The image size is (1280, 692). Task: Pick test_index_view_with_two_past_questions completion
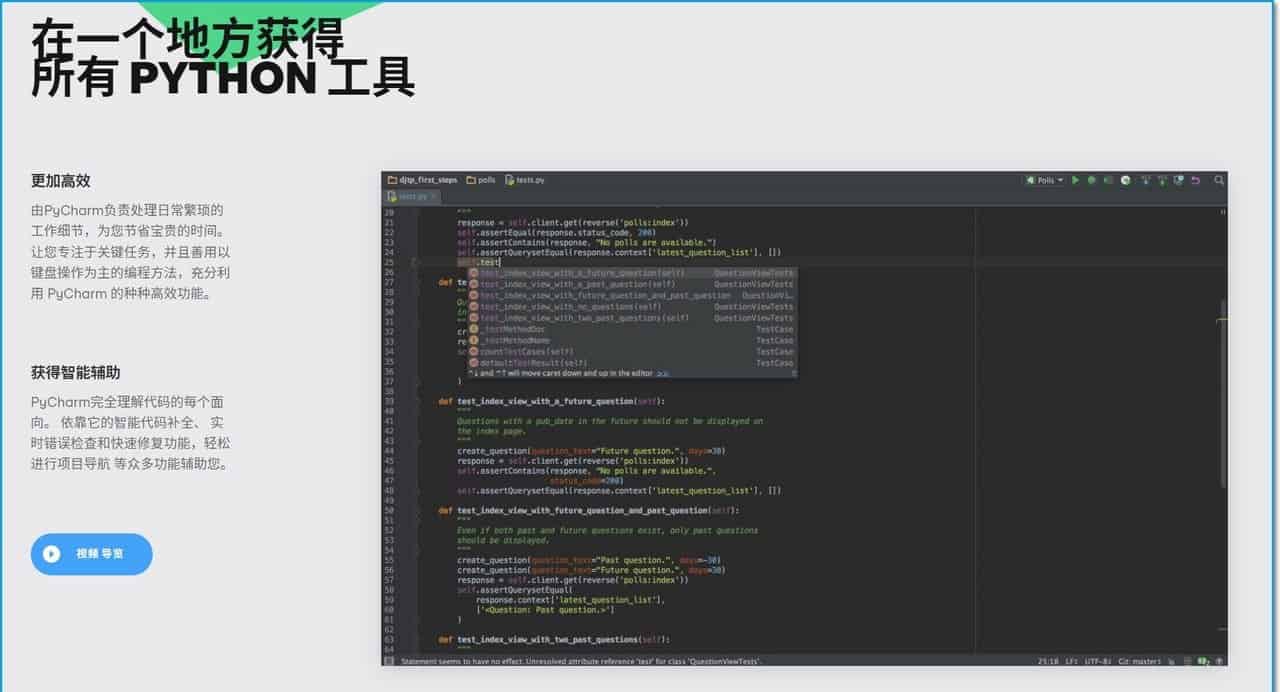[x=632, y=318]
